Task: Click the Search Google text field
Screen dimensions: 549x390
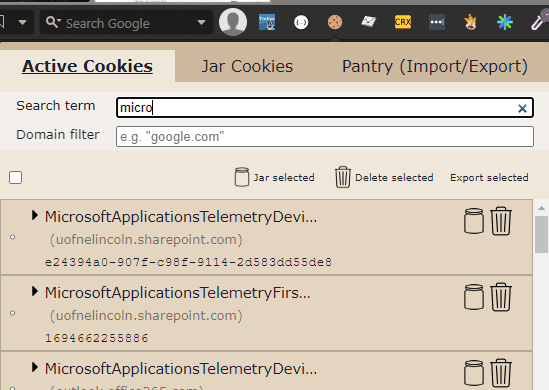Action: 126,23
